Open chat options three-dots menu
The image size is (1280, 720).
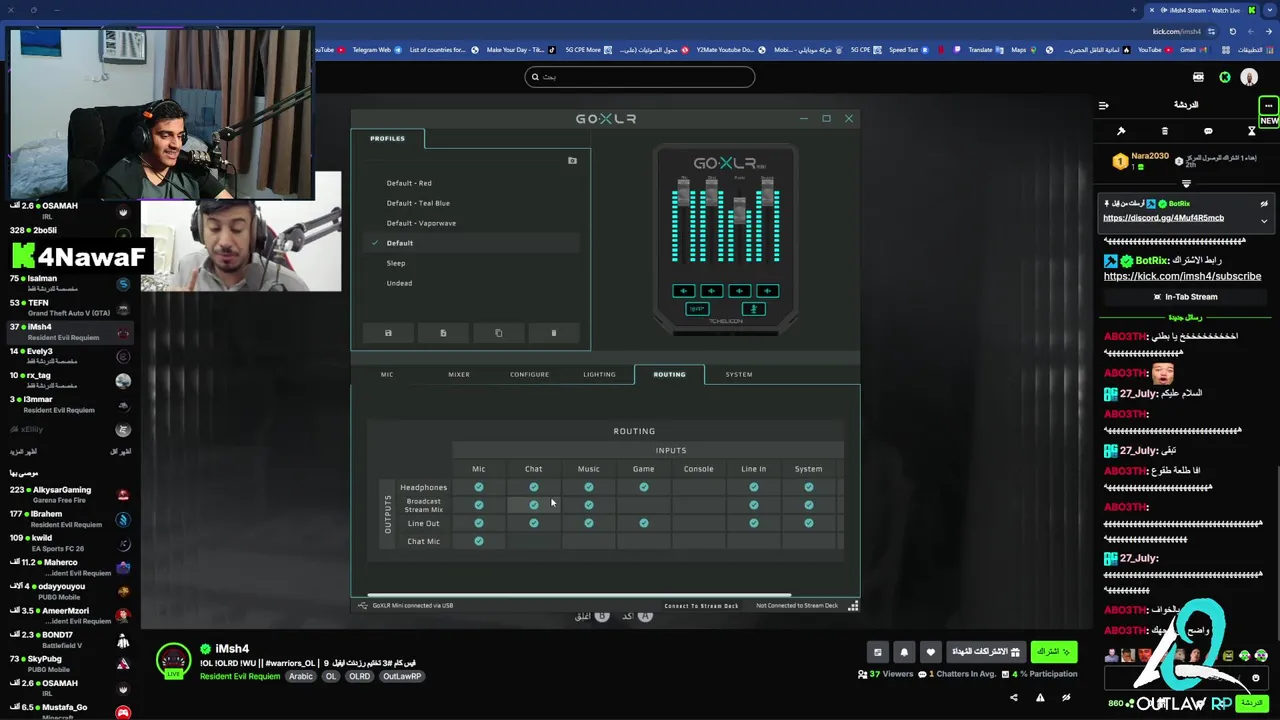1268,105
